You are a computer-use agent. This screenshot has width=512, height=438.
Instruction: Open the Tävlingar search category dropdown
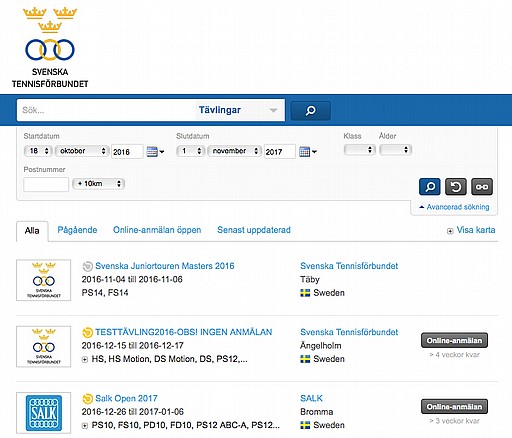point(239,110)
